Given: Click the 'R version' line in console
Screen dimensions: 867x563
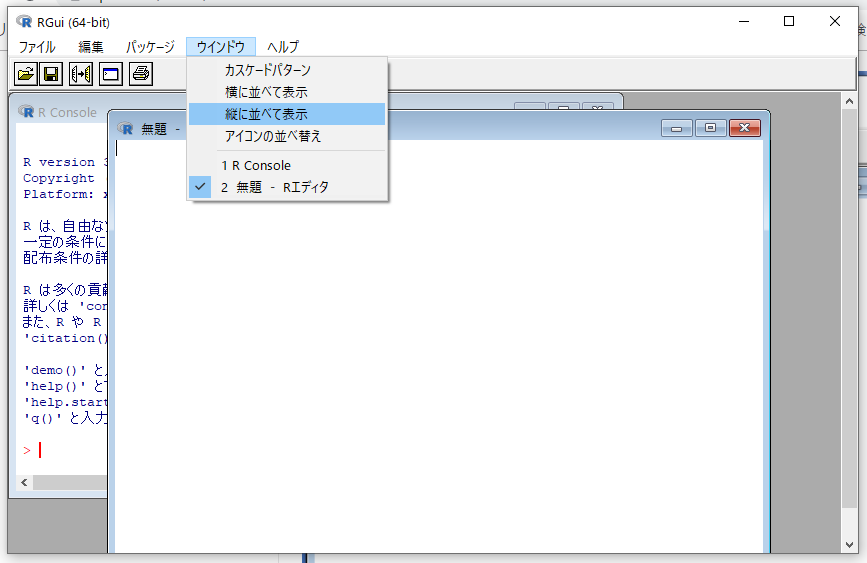Looking at the screenshot, I should (65, 162).
